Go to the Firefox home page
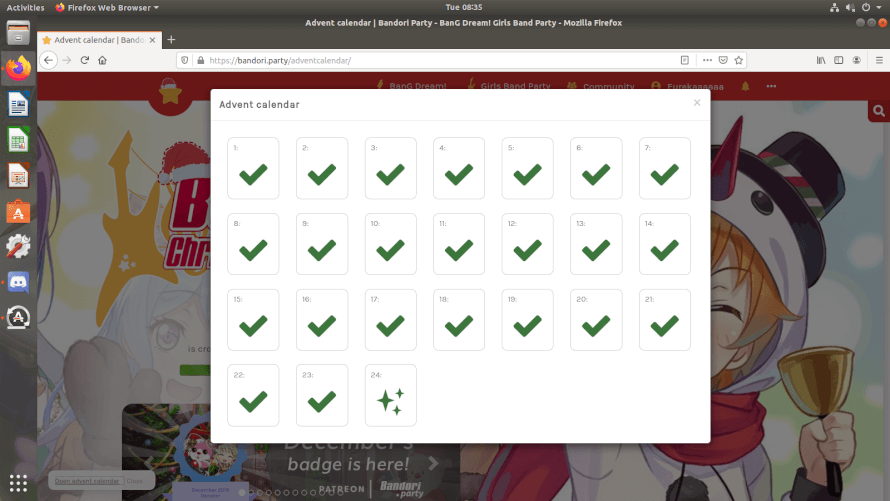 pos(104,61)
